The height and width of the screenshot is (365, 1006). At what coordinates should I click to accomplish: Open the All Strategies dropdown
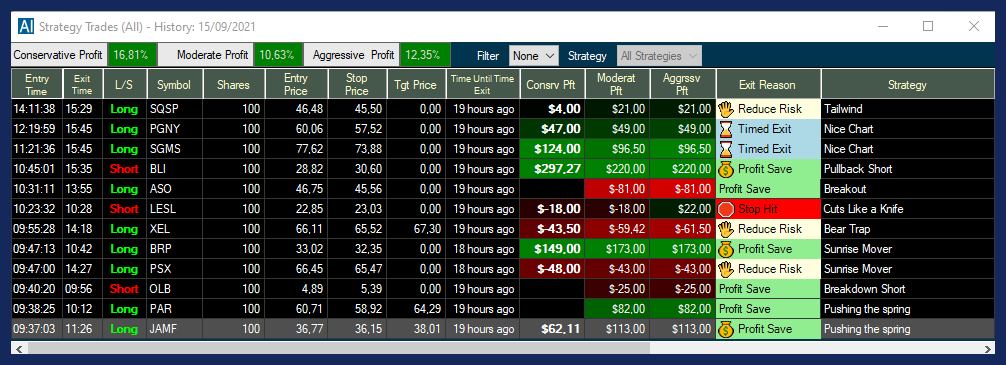click(659, 56)
